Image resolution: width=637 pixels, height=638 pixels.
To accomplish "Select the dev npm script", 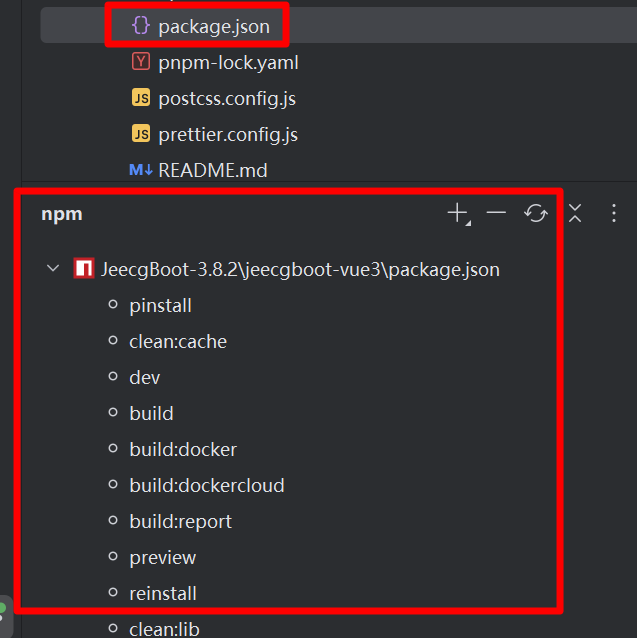I will [144, 378].
